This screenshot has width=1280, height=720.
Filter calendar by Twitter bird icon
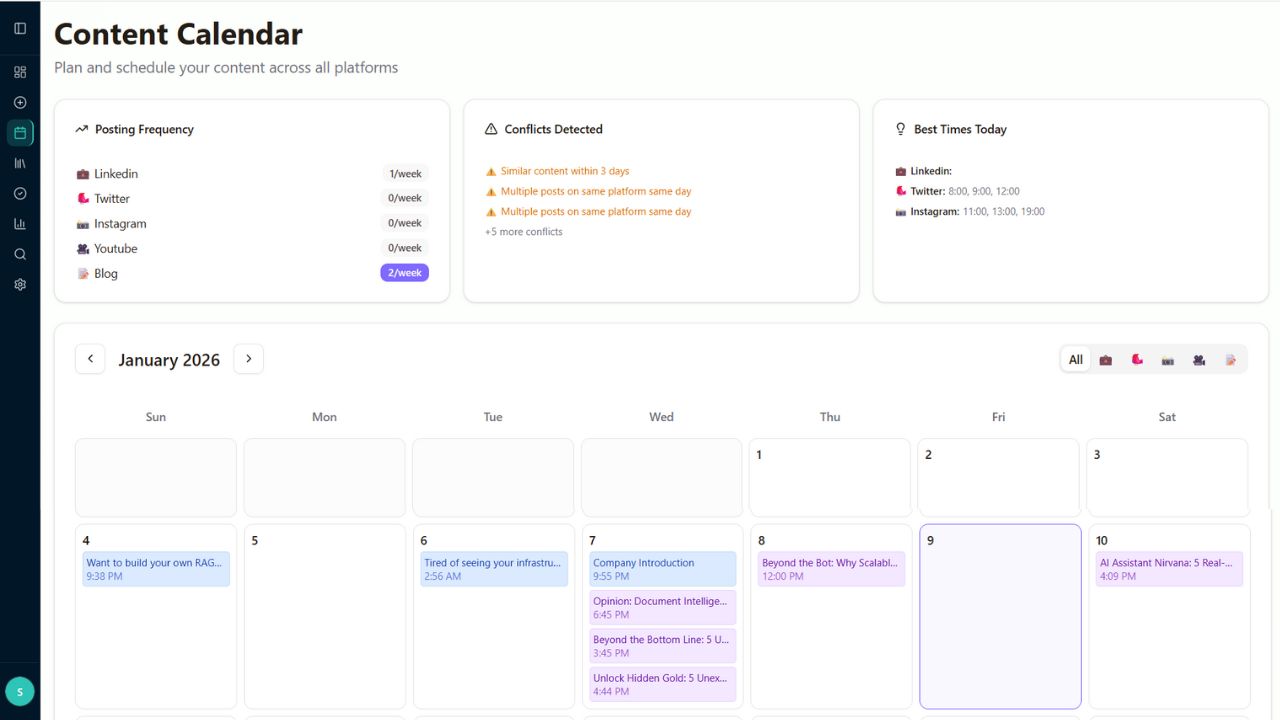click(x=1137, y=360)
